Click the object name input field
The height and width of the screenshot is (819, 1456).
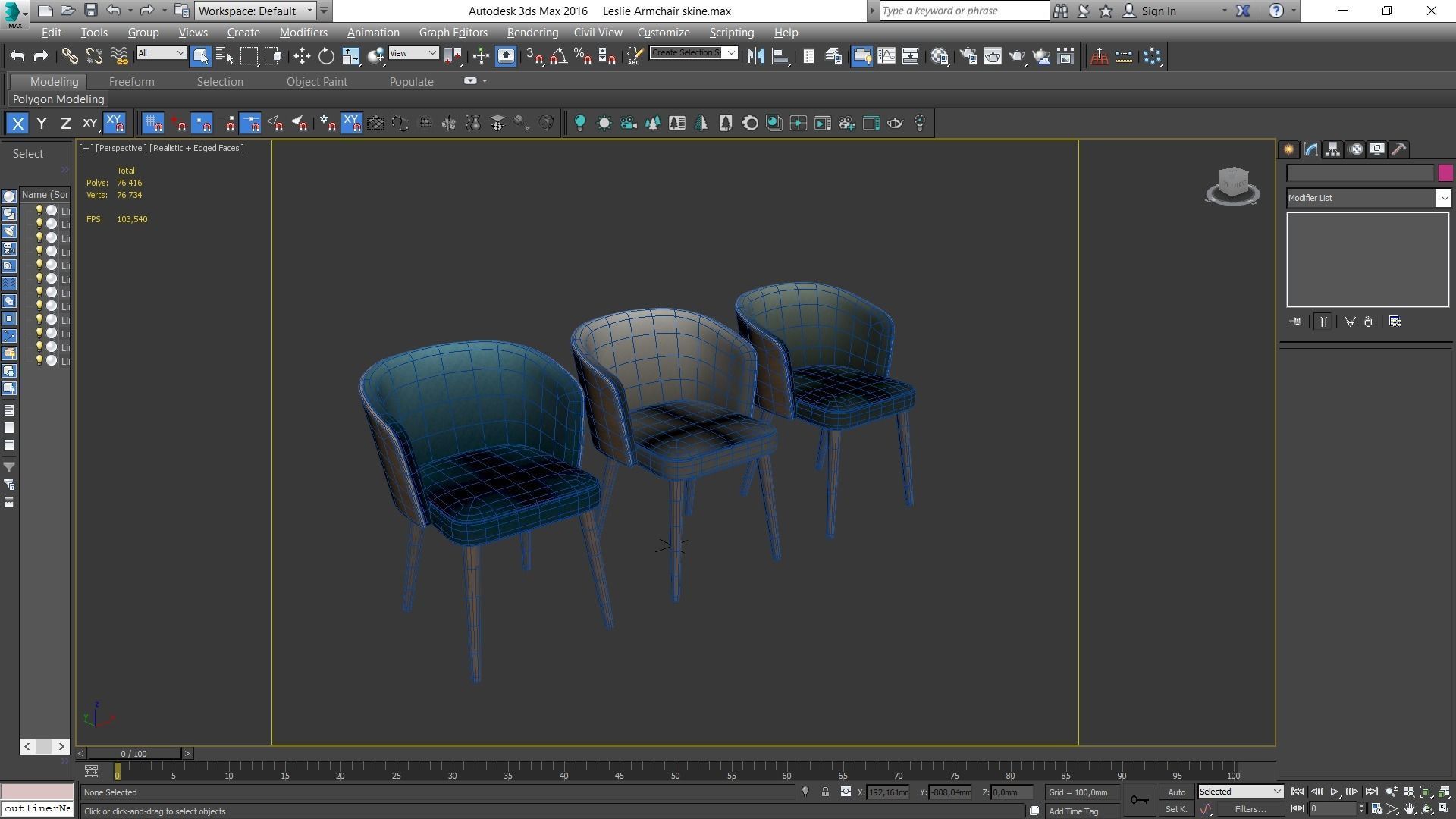pos(1360,173)
